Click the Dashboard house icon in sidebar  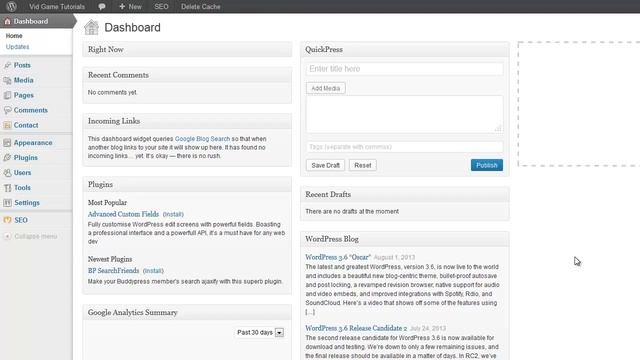point(7,21)
